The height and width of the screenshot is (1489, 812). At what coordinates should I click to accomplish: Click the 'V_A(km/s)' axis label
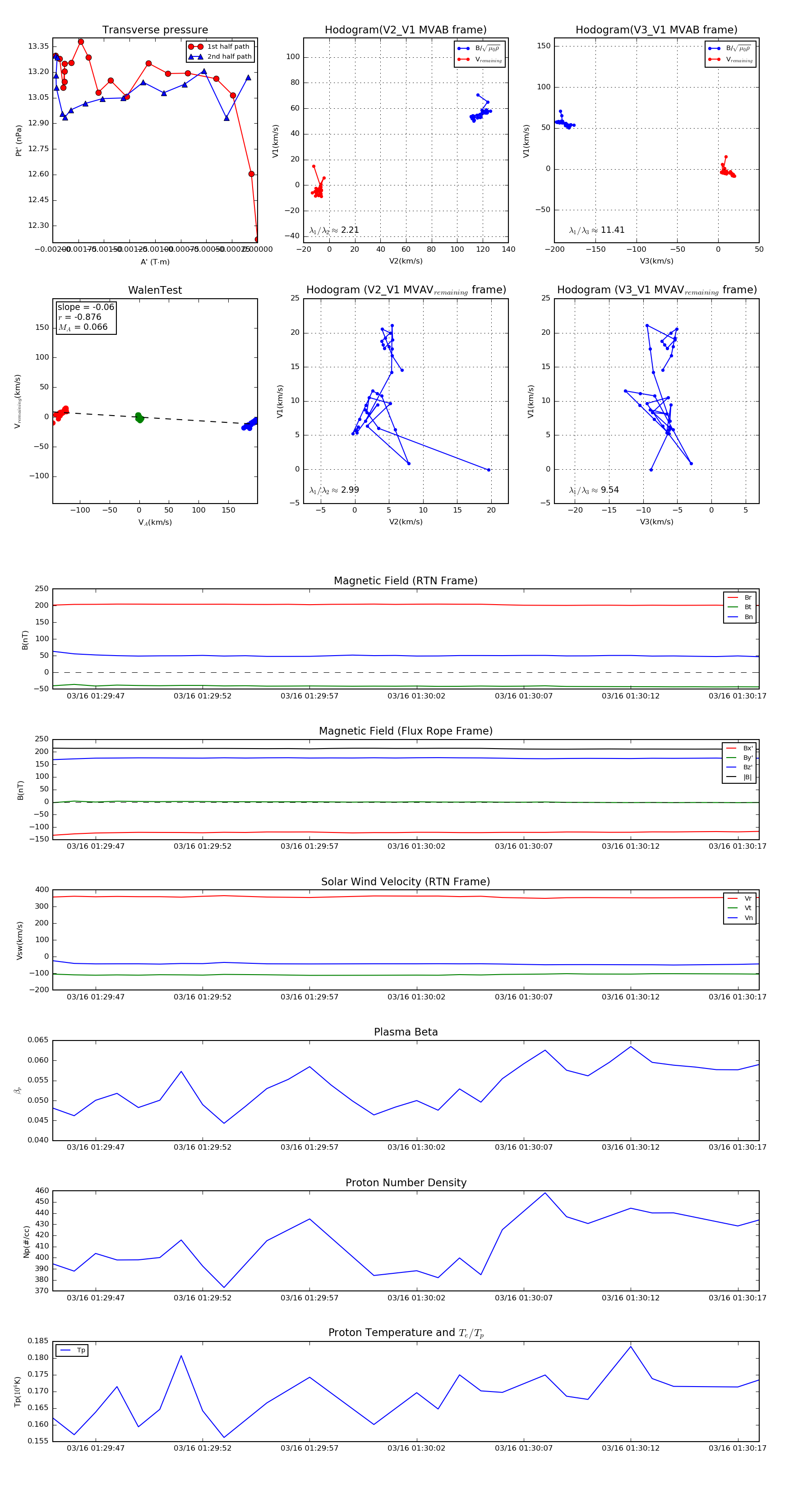click(155, 523)
